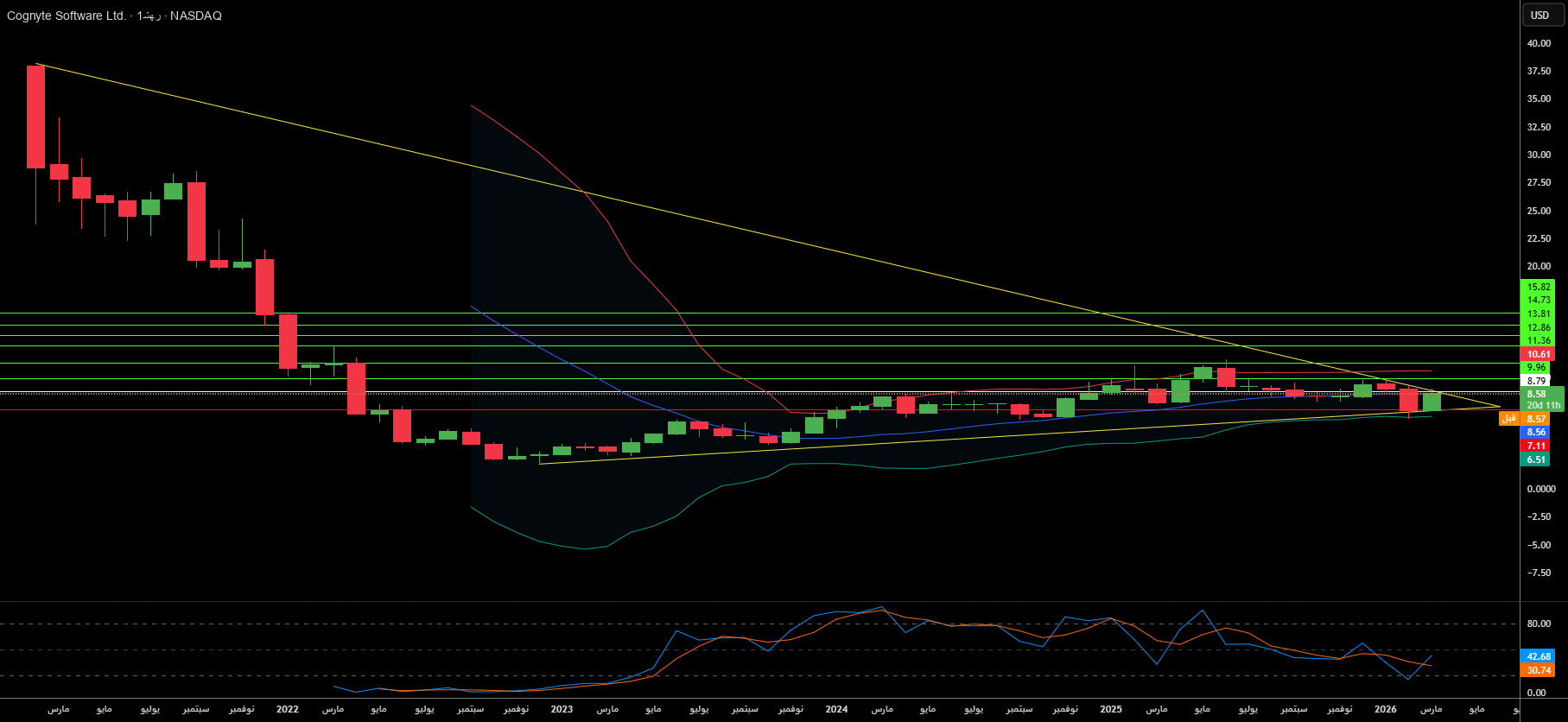This screenshot has height=722, width=1568.
Task: Click the green 15.82 price level label
Action: click(x=1538, y=287)
